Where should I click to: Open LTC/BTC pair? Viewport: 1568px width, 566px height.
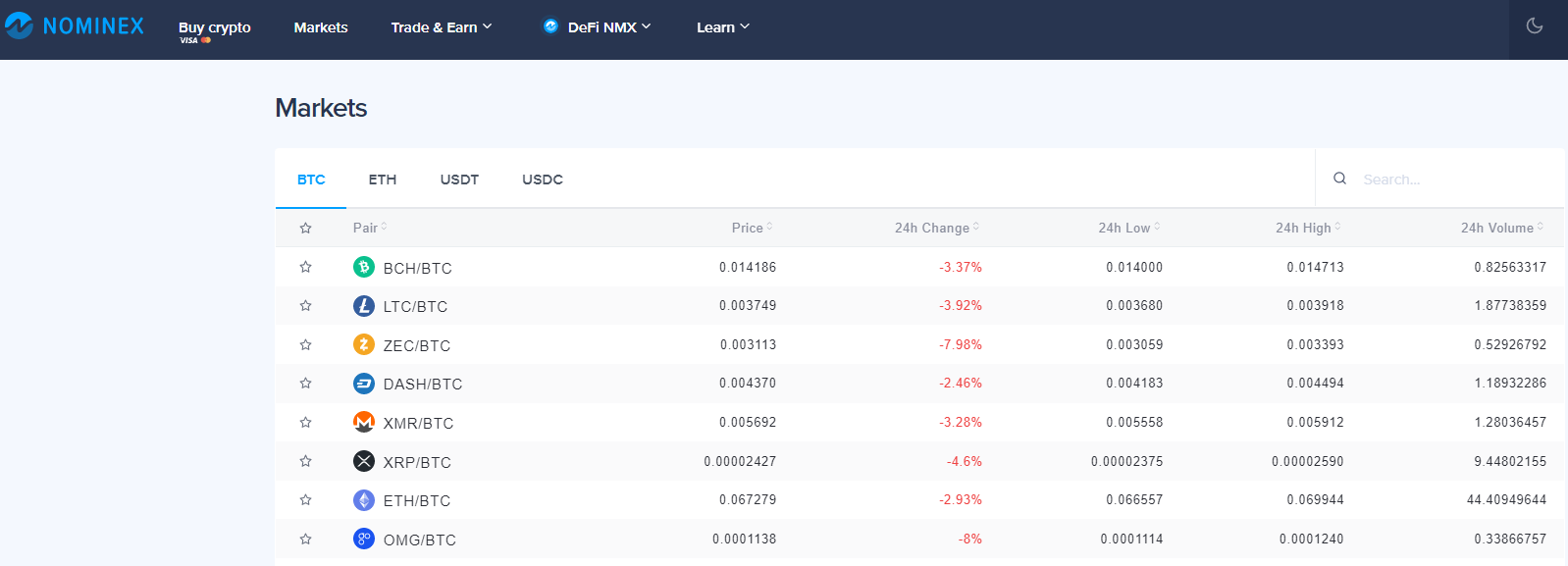(x=415, y=306)
